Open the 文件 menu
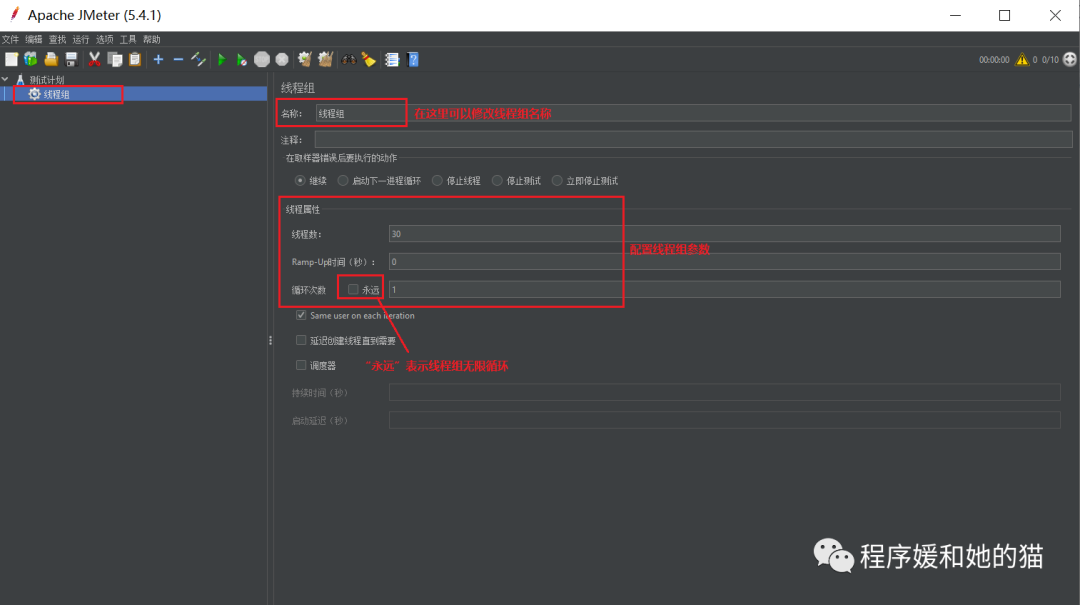 click(x=10, y=39)
